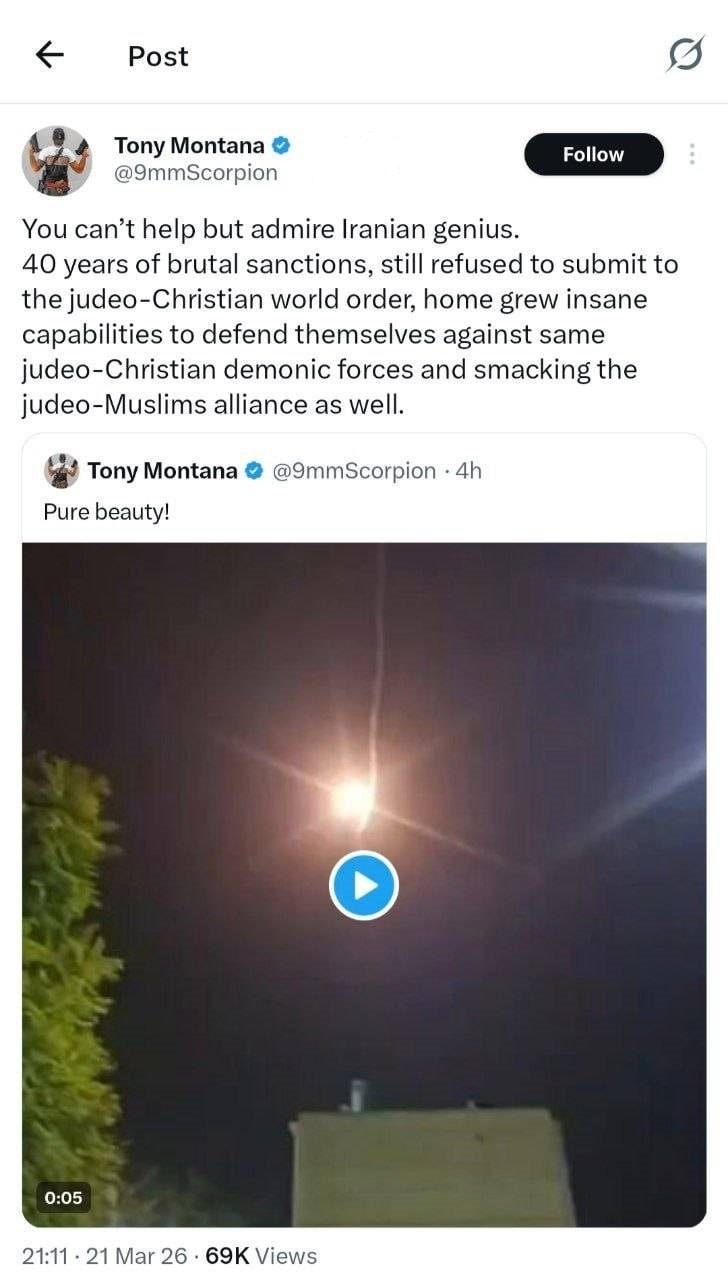728x1280 pixels.
Task: Click the @9mmScorpion handle under the name
Action: 196,173
